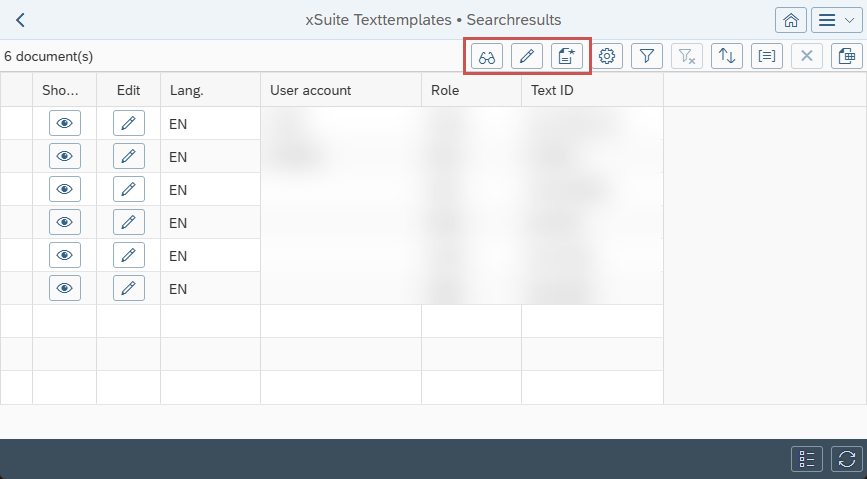867x479 pixels.
Task: Open the home page icon
Action: (x=791, y=20)
